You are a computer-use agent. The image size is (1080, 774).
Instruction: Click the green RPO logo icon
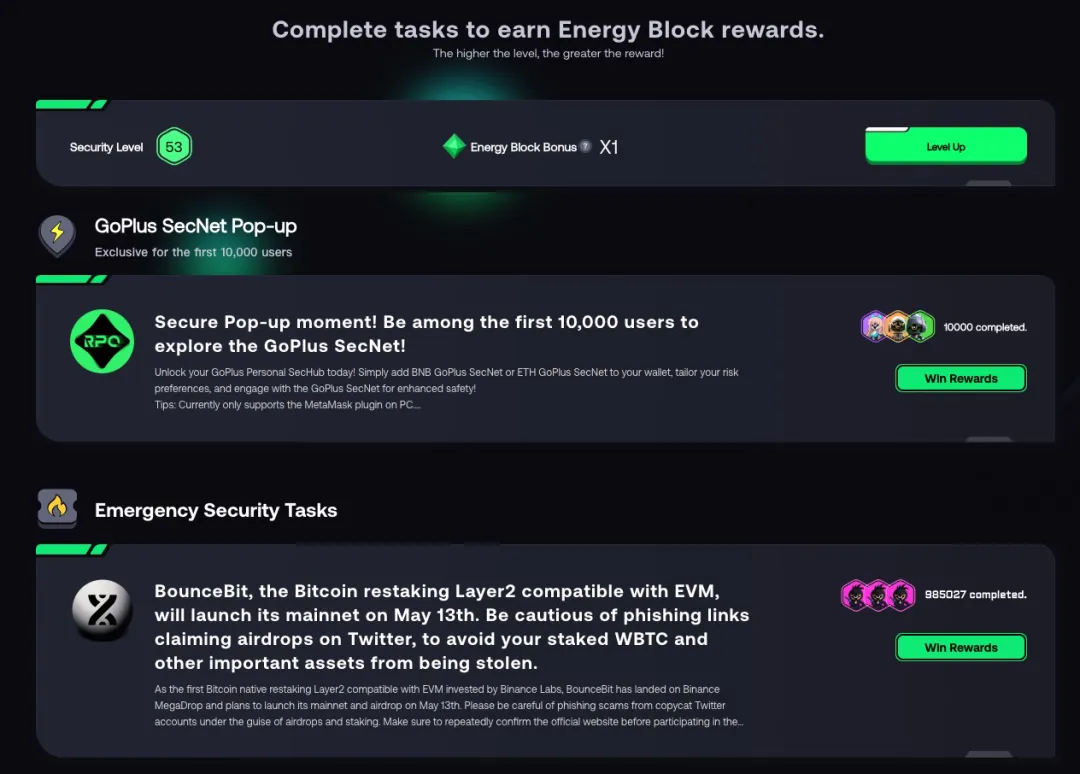tap(102, 342)
